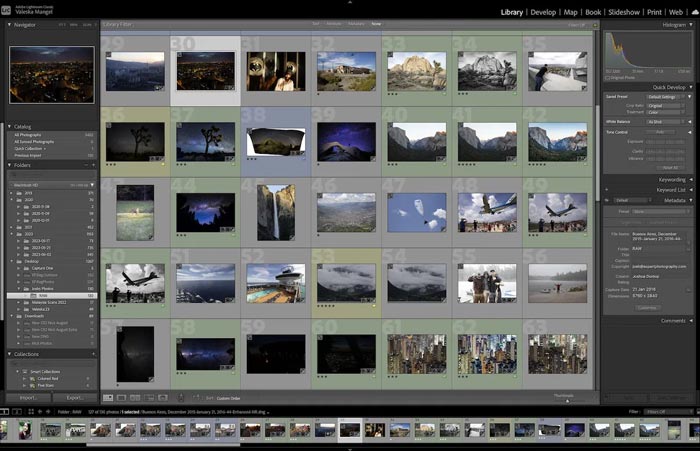Viewport: 700px width, 451px height.
Task: Toggle sort direction icon beside Sort
Action: coord(196,397)
